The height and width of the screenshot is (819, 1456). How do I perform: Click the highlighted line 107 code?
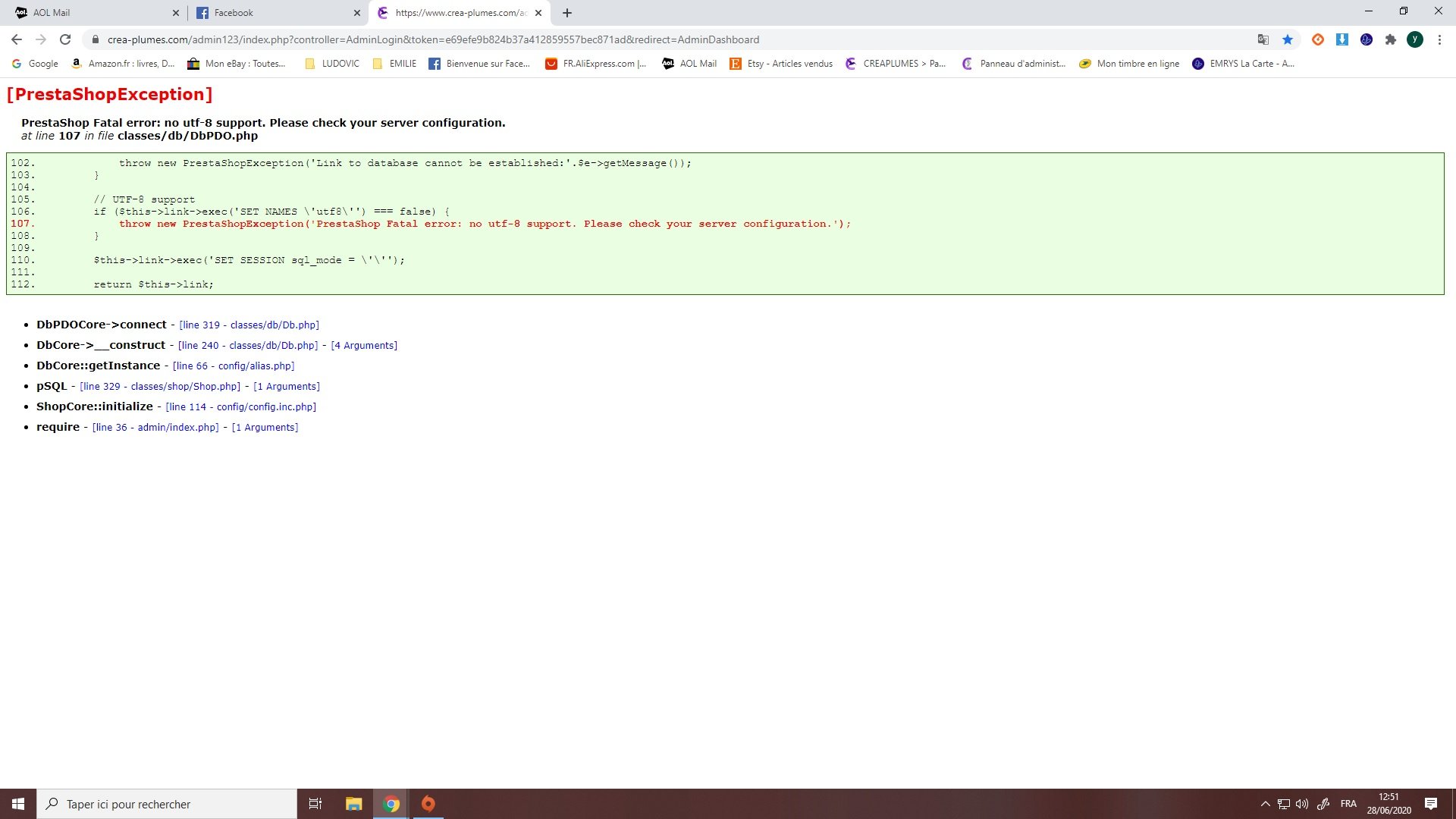[x=485, y=224]
